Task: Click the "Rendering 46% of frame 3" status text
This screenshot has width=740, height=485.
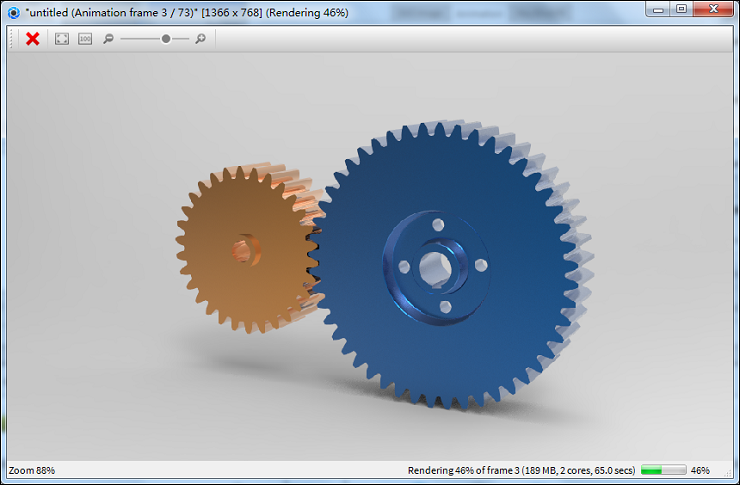Action: point(521,470)
